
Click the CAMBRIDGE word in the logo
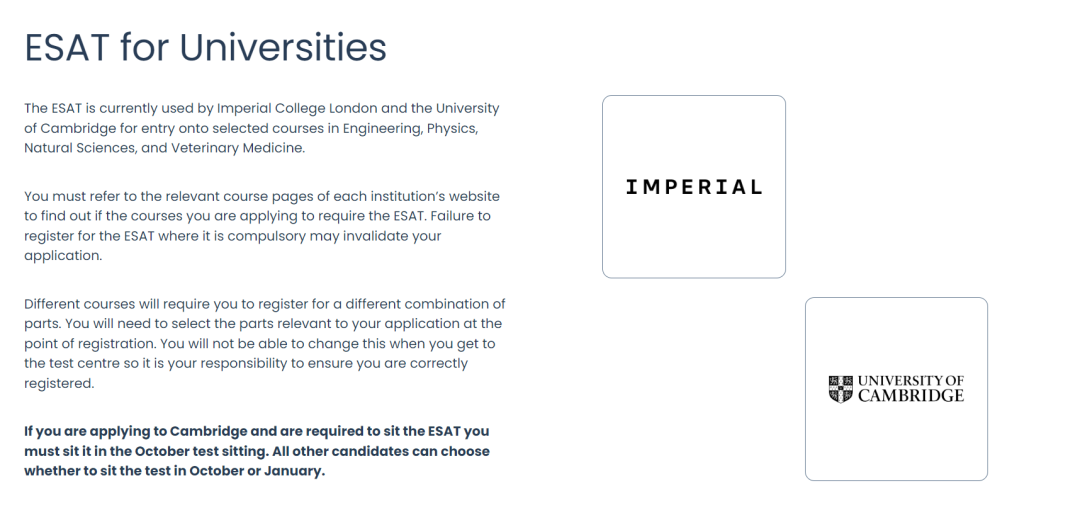click(911, 395)
